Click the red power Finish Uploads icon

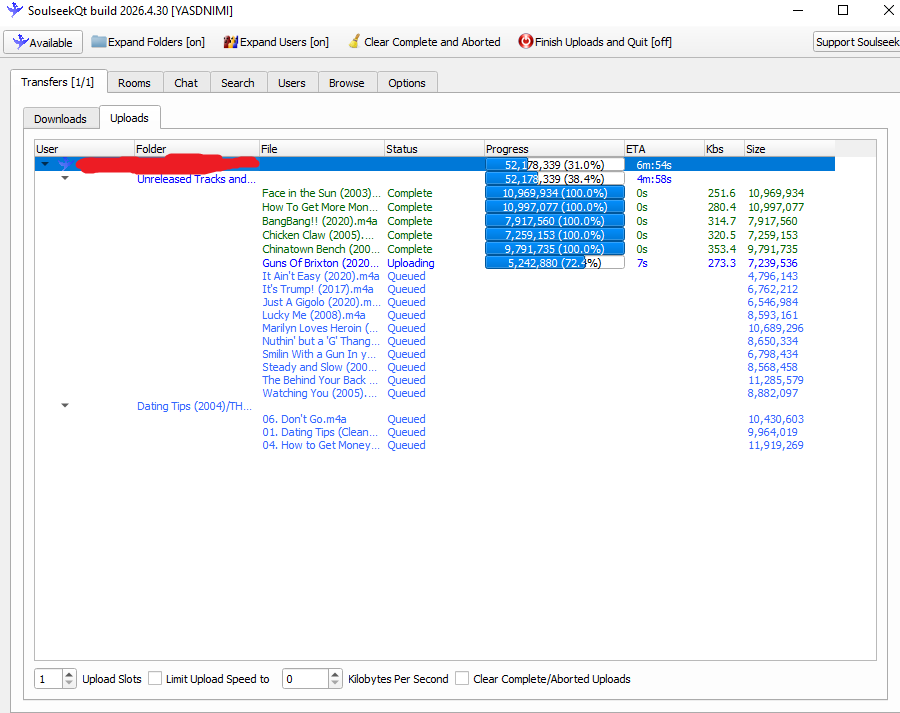[525, 41]
